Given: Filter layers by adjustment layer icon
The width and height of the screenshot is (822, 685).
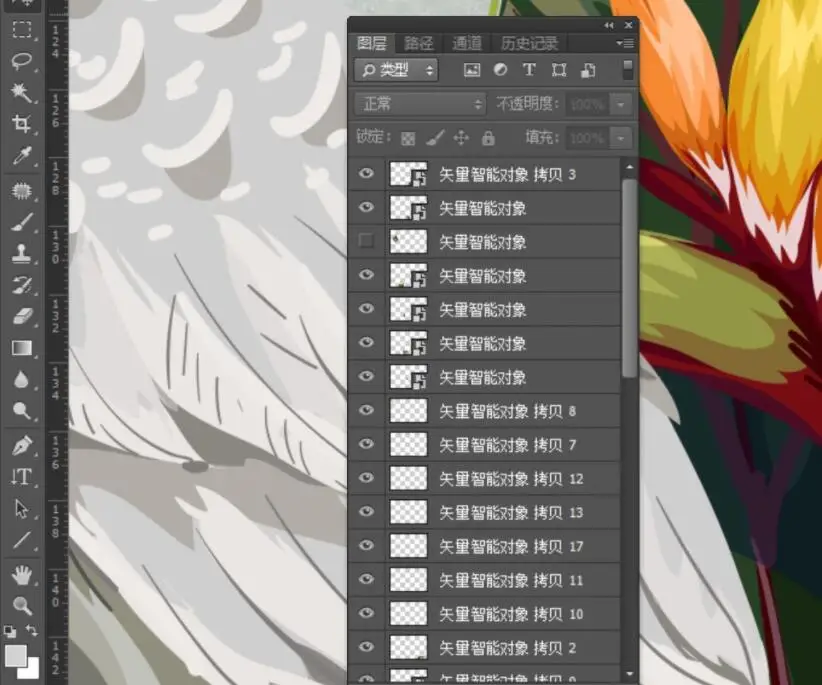Looking at the screenshot, I should pos(501,70).
